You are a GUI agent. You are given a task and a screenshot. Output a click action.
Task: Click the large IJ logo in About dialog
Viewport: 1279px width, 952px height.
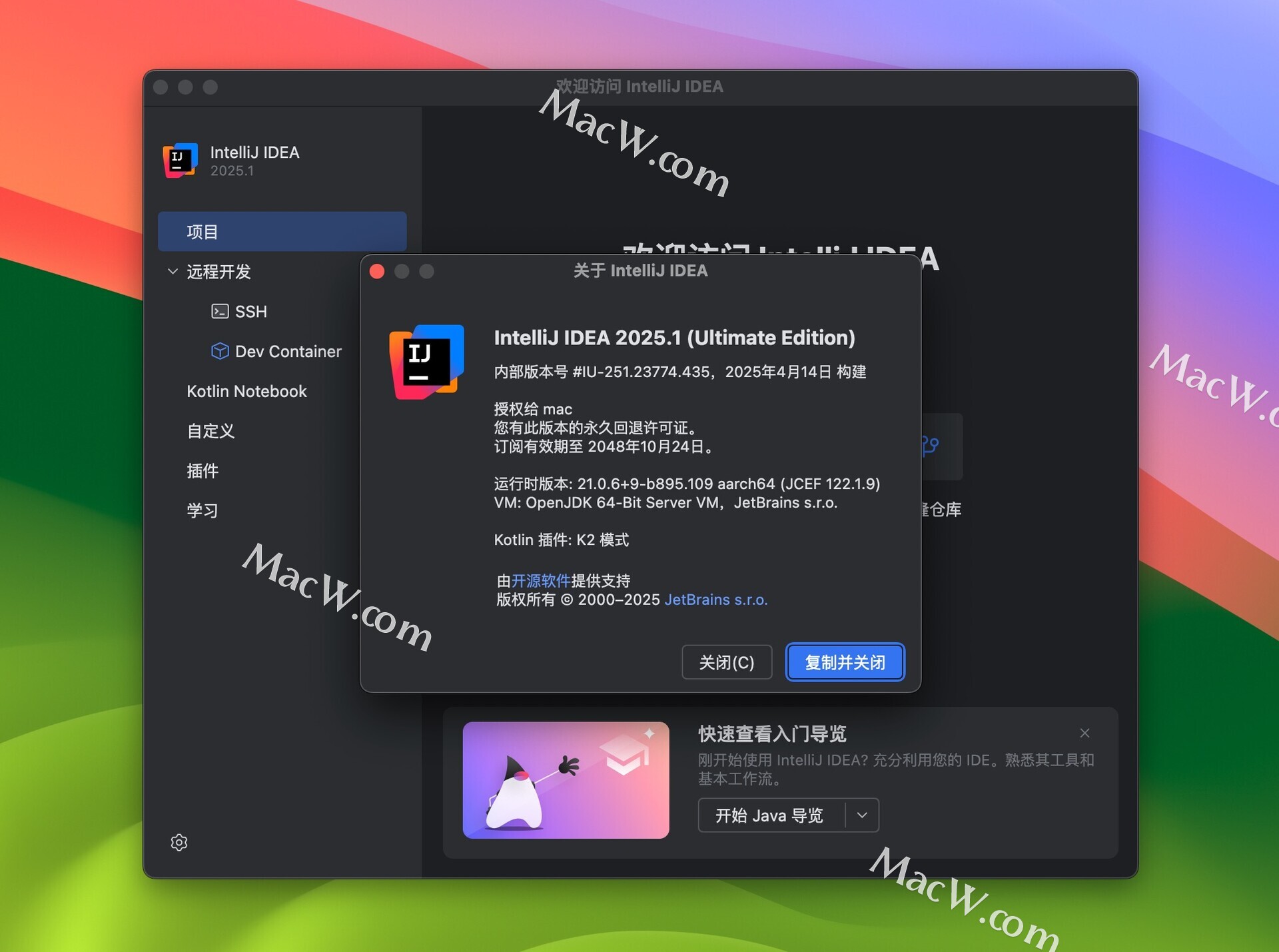426,362
